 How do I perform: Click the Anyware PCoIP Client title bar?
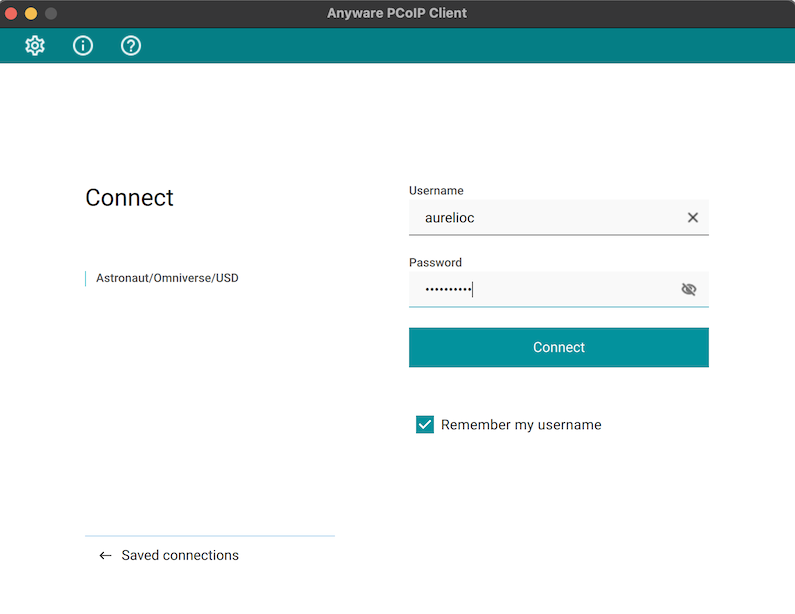[x=397, y=13]
